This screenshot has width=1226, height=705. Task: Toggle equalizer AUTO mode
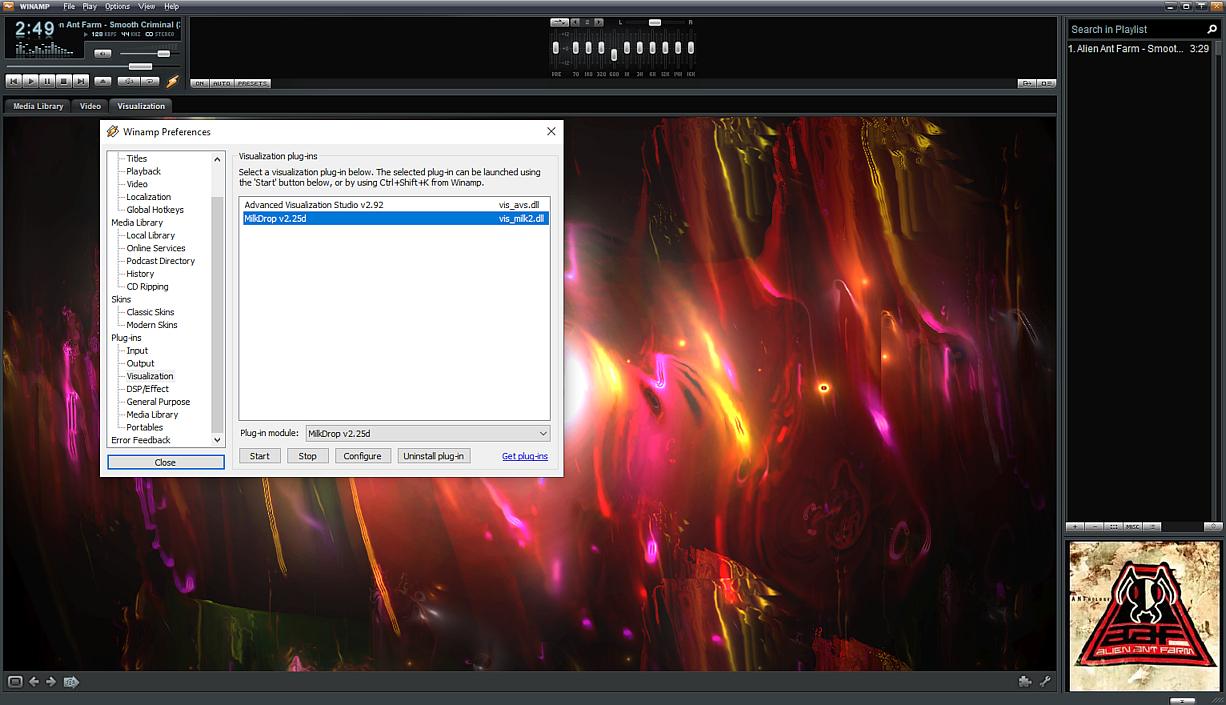pos(221,83)
